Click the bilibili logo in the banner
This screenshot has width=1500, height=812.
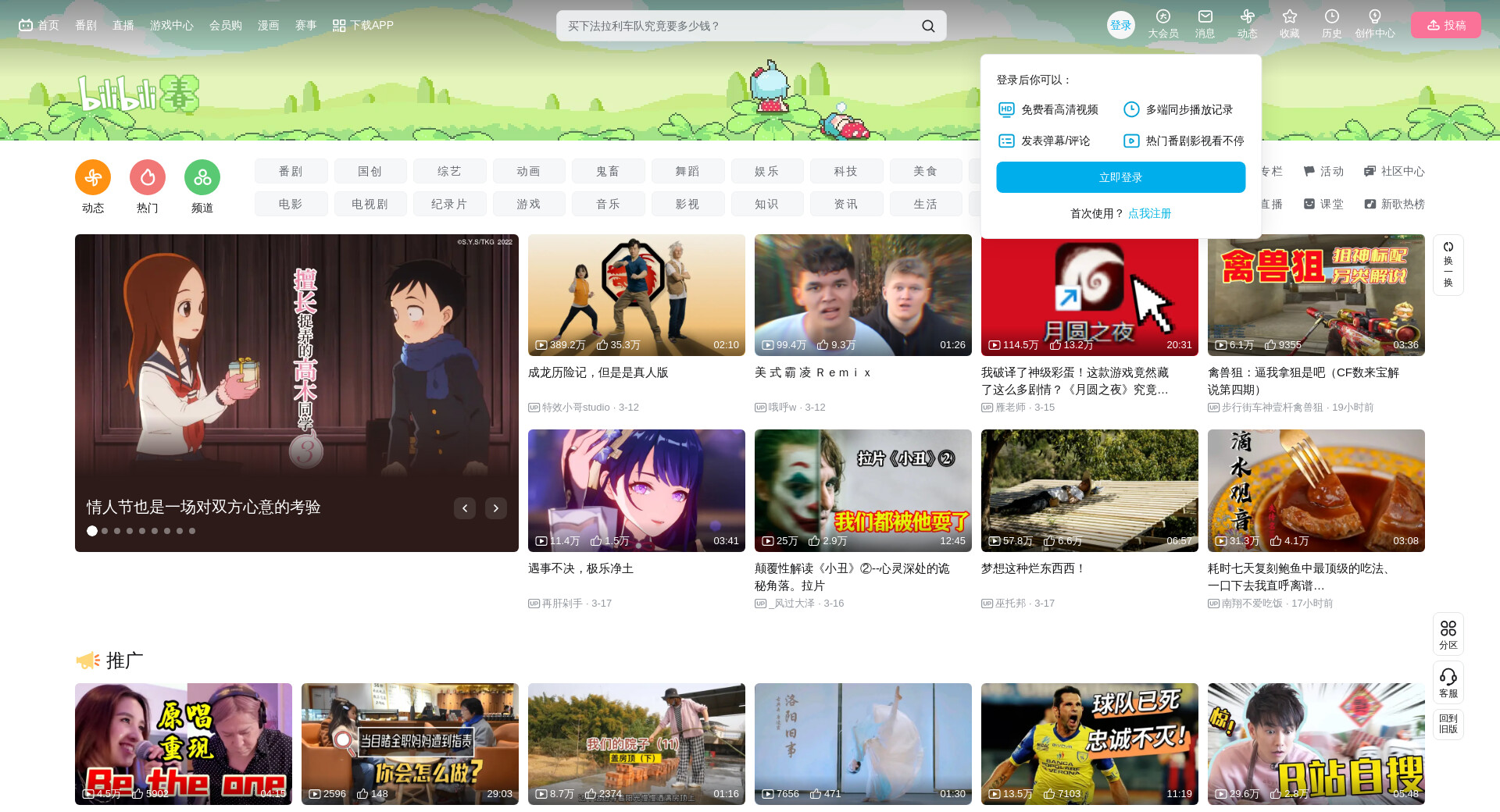[x=138, y=94]
